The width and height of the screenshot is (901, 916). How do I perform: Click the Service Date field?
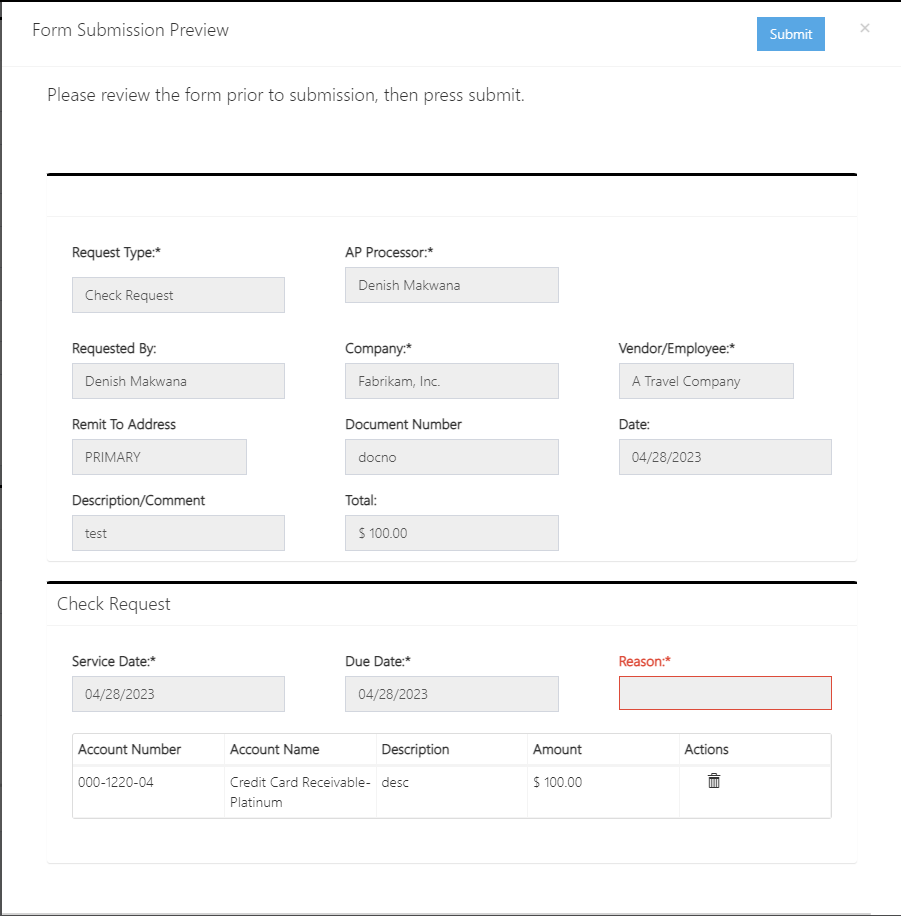pyautogui.click(x=178, y=694)
